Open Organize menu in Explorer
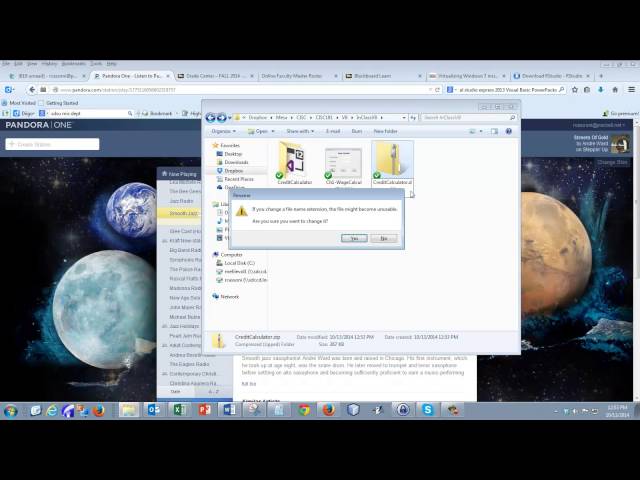 click(223, 131)
